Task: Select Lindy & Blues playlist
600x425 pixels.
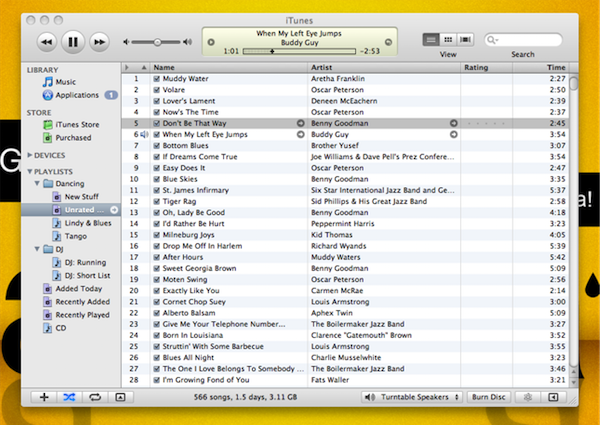Action: 82,223
